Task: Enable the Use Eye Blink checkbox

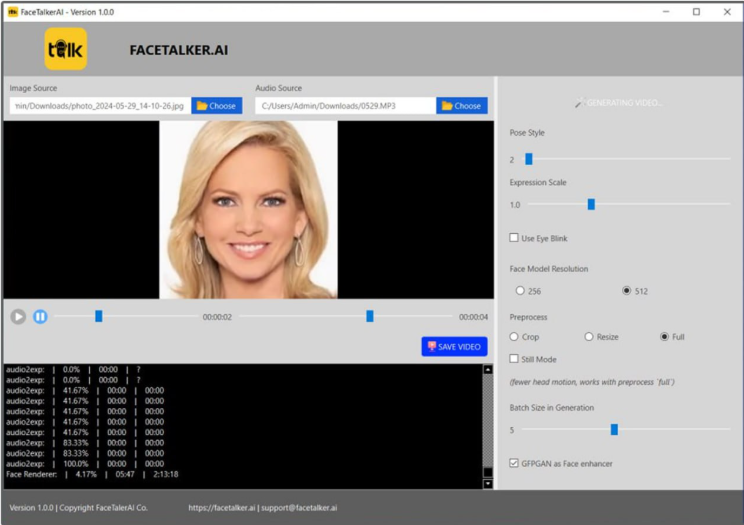Action: click(514, 238)
